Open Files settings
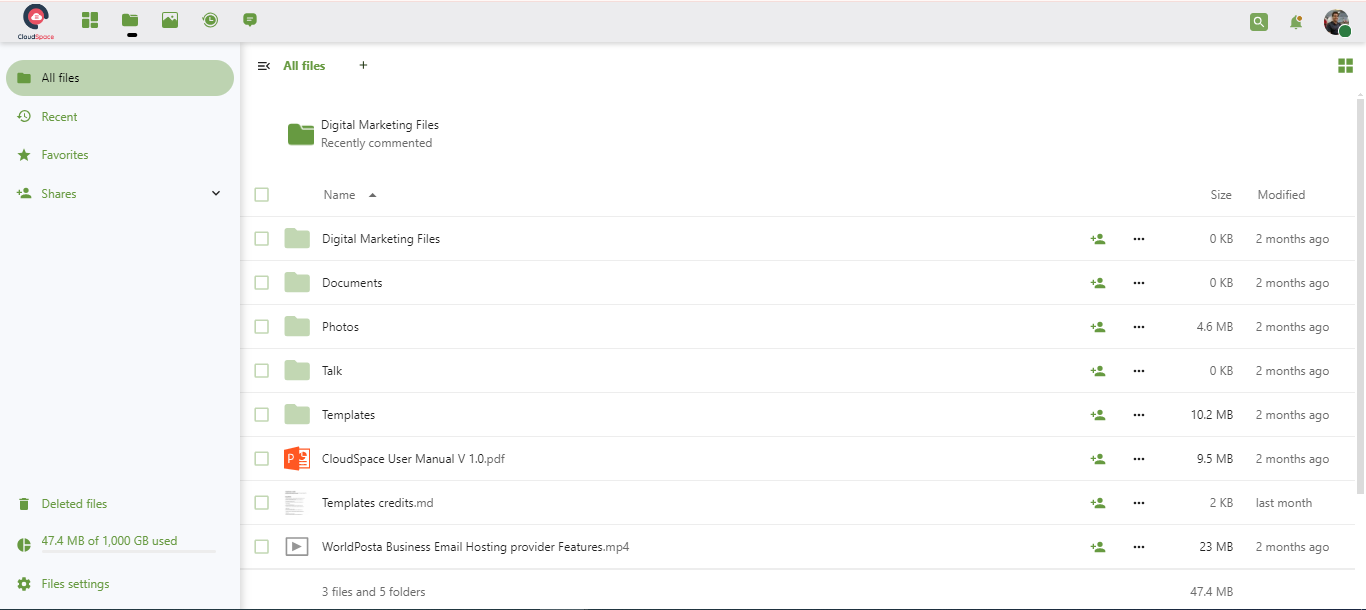 point(75,584)
